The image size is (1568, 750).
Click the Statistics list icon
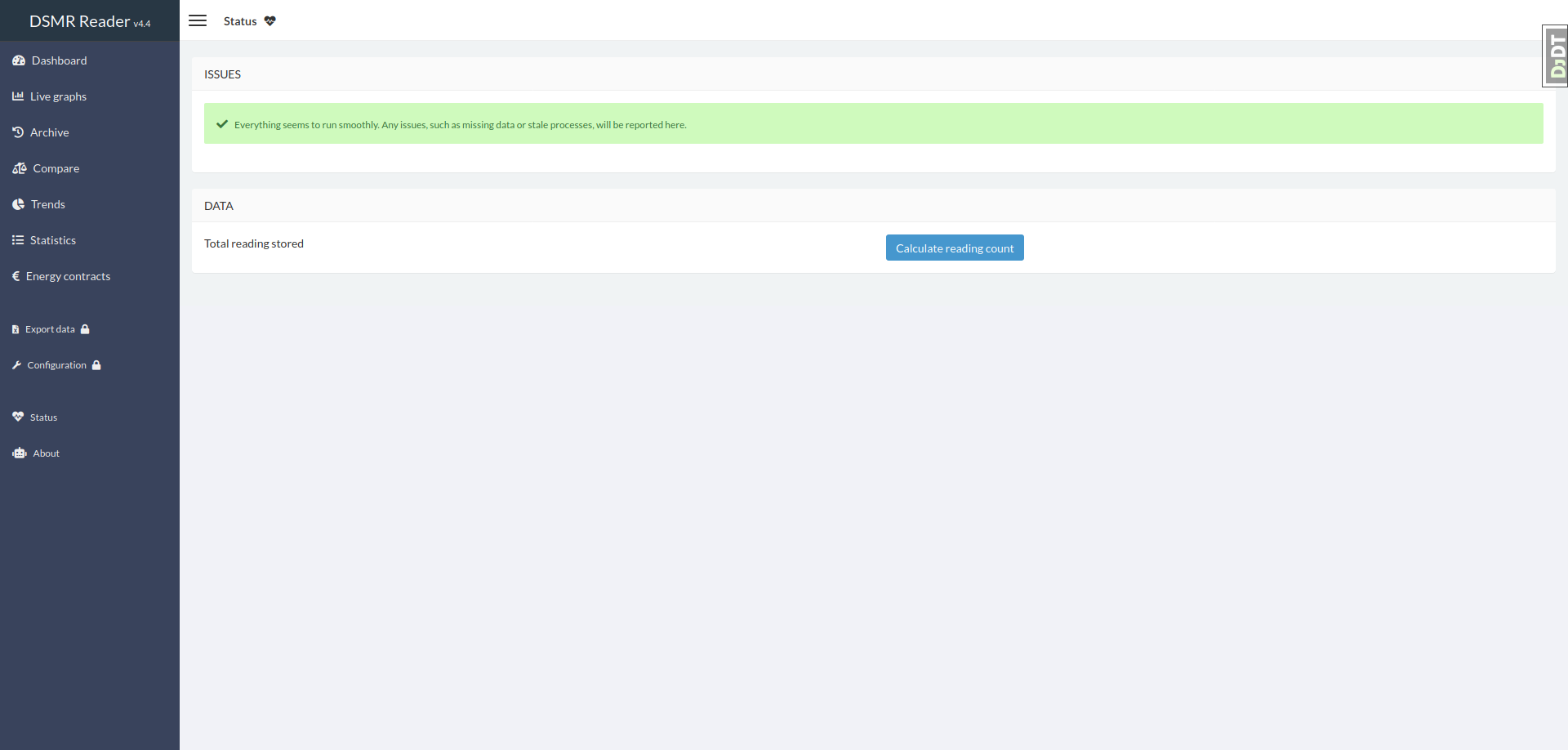[18, 240]
